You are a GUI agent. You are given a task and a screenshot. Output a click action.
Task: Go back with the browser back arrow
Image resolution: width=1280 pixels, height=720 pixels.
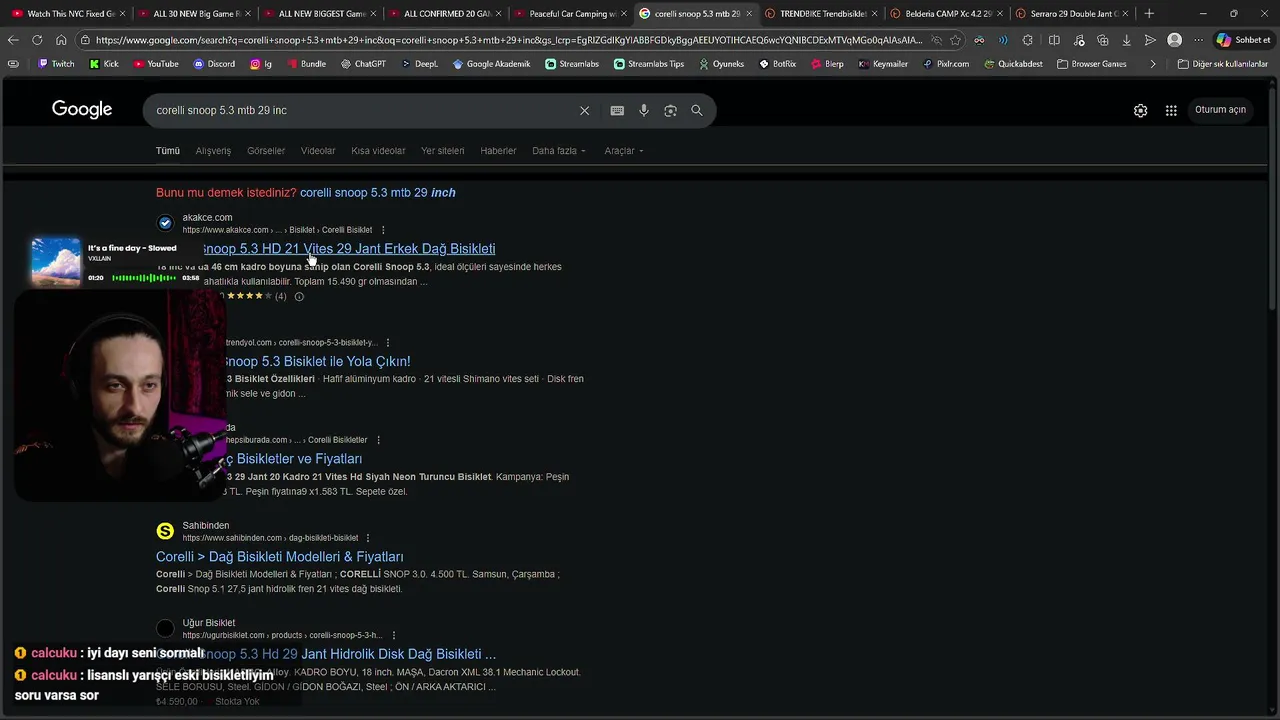point(13,40)
